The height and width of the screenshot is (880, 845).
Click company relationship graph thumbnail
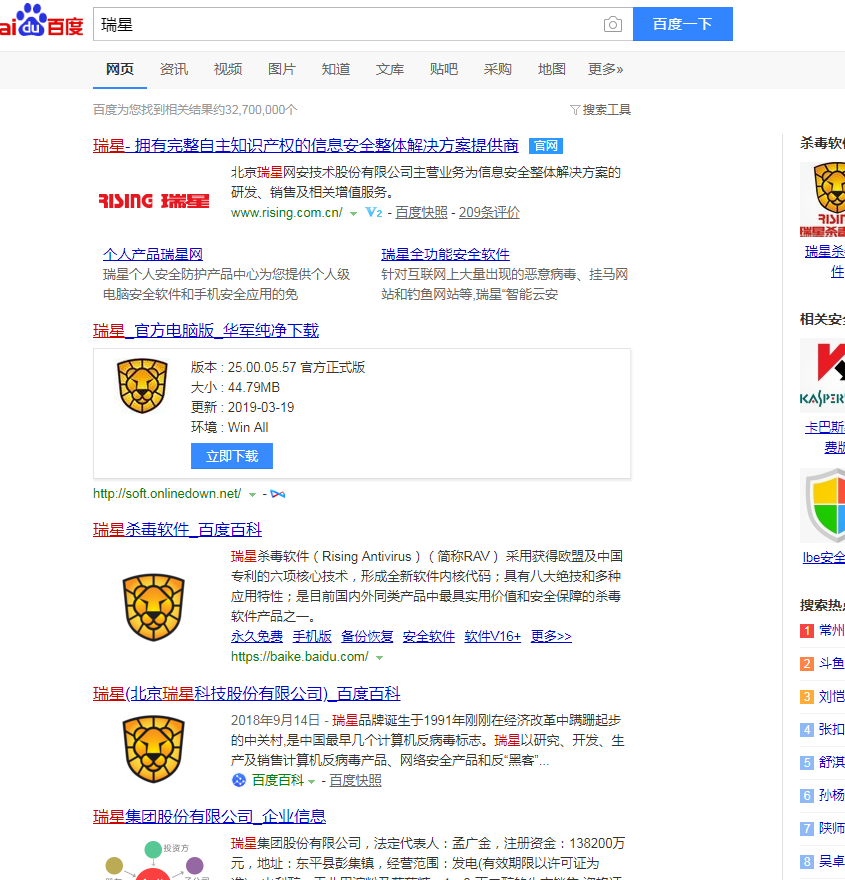pos(154,859)
